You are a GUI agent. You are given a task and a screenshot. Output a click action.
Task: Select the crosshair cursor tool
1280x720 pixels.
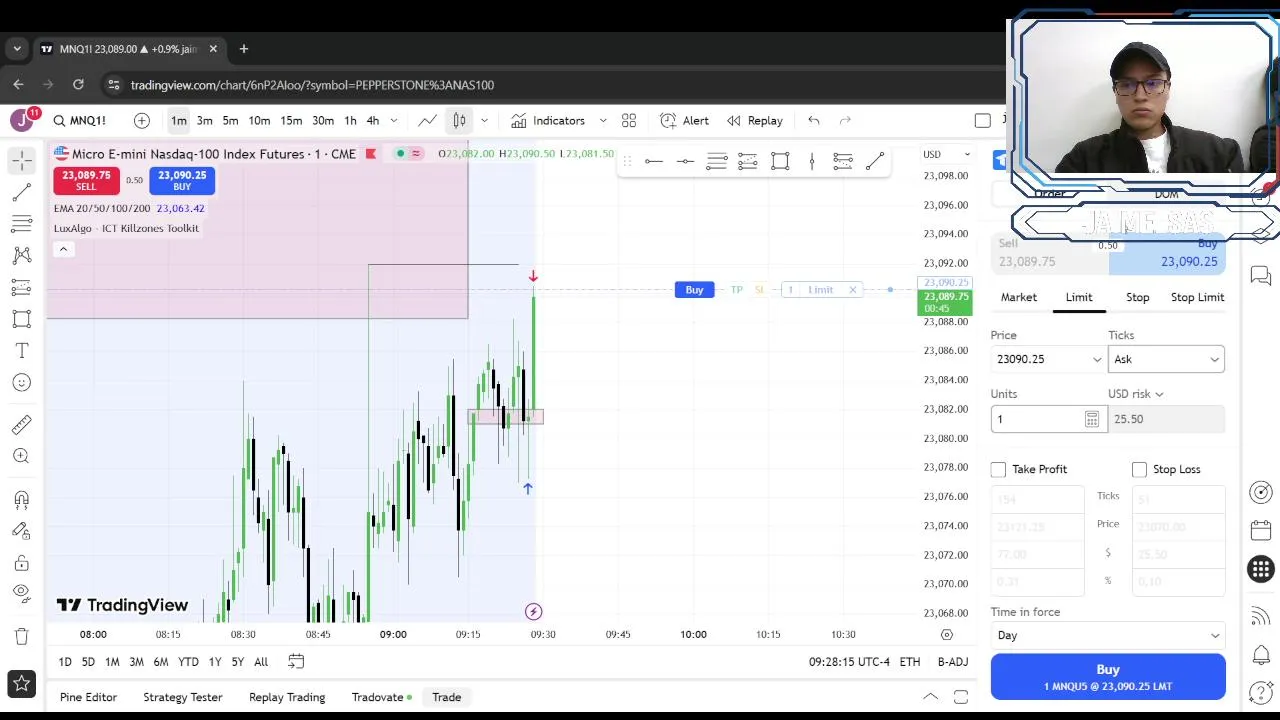[22, 160]
